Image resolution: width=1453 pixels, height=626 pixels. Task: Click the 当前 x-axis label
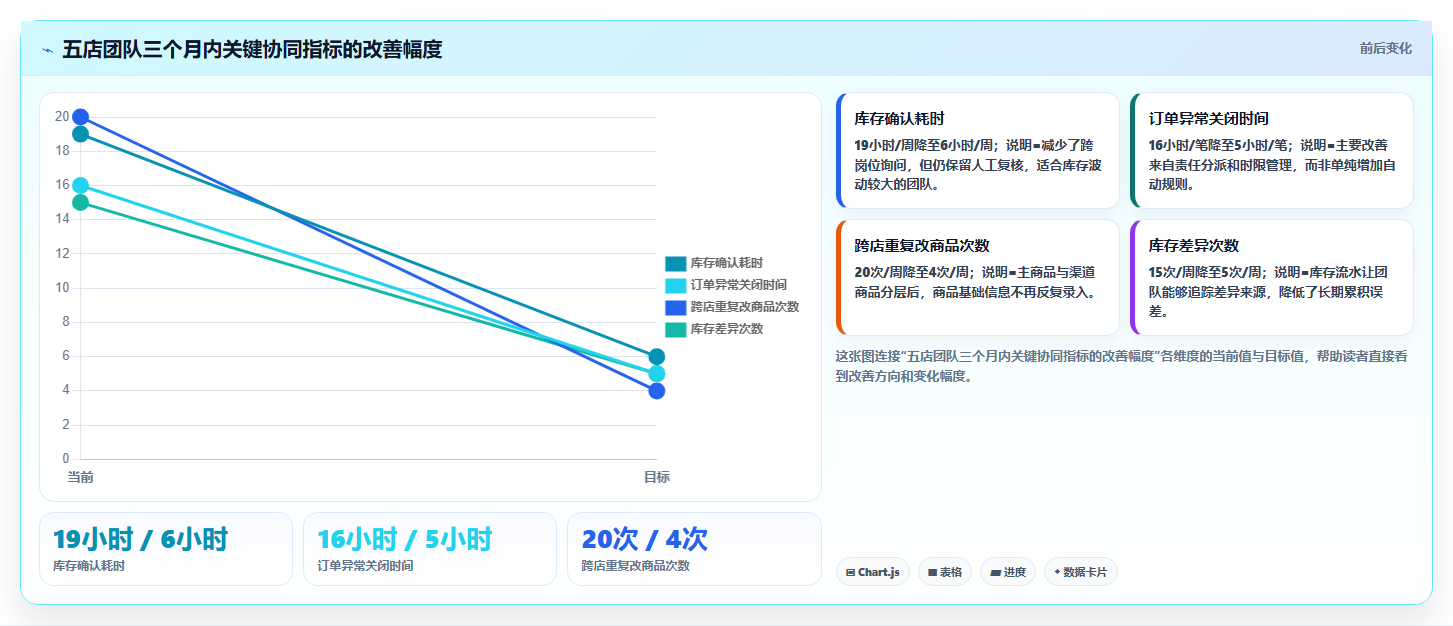(81, 477)
